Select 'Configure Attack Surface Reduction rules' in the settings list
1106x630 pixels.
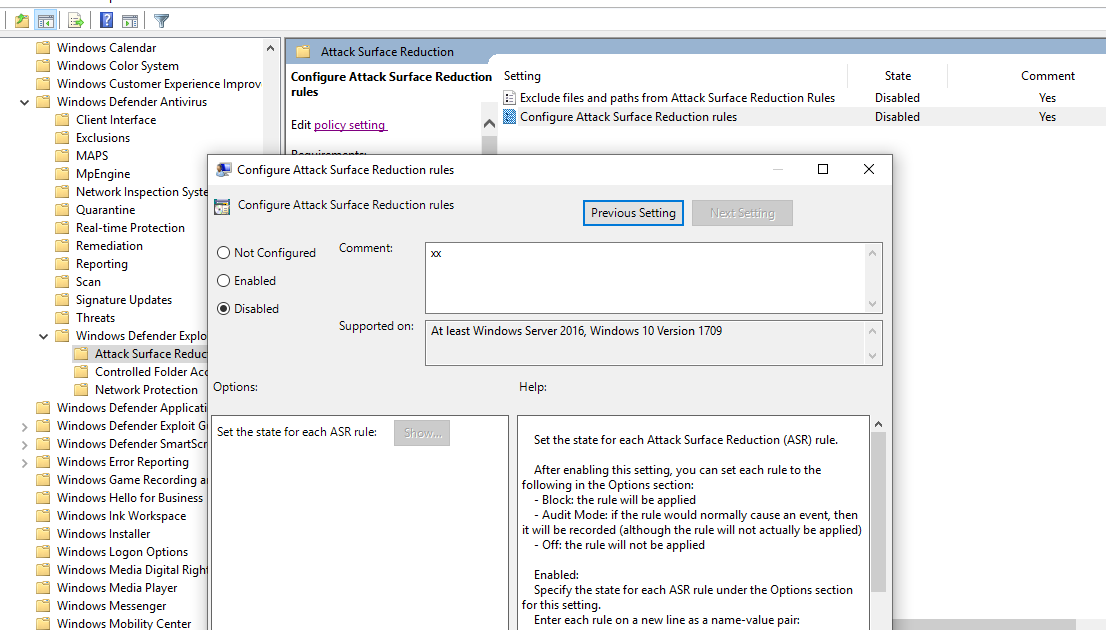(628, 117)
